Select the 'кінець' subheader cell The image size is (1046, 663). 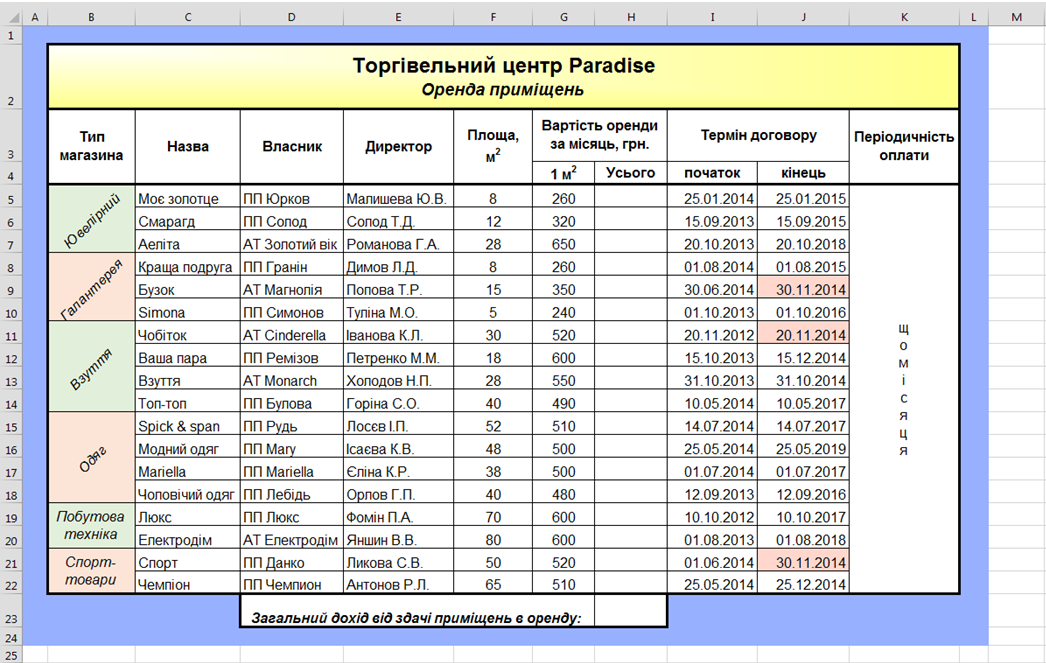(x=803, y=173)
